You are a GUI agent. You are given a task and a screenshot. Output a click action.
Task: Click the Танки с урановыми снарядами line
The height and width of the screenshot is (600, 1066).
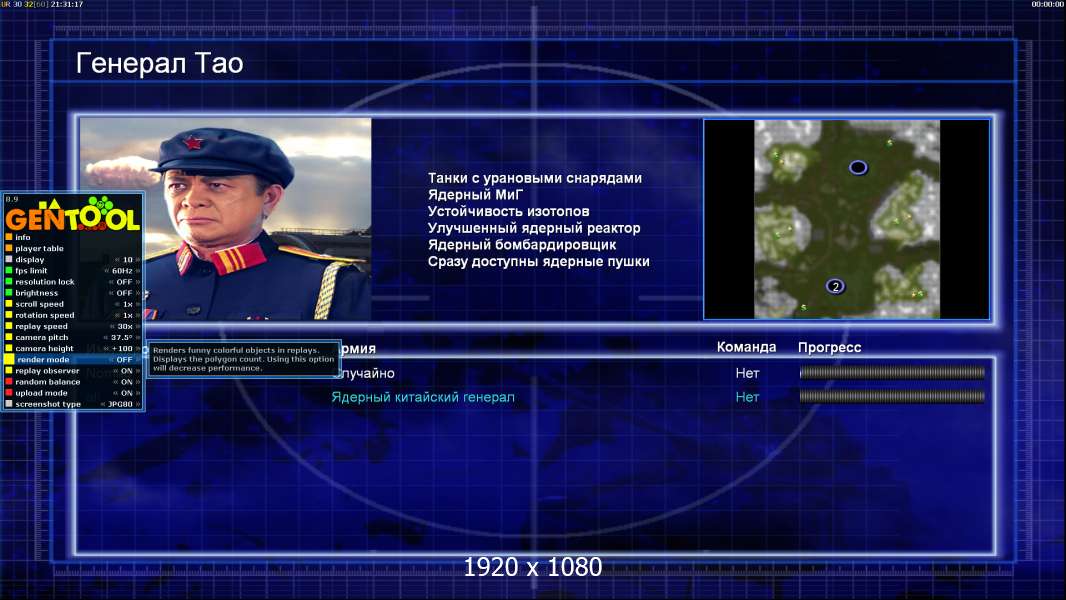(x=535, y=178)
